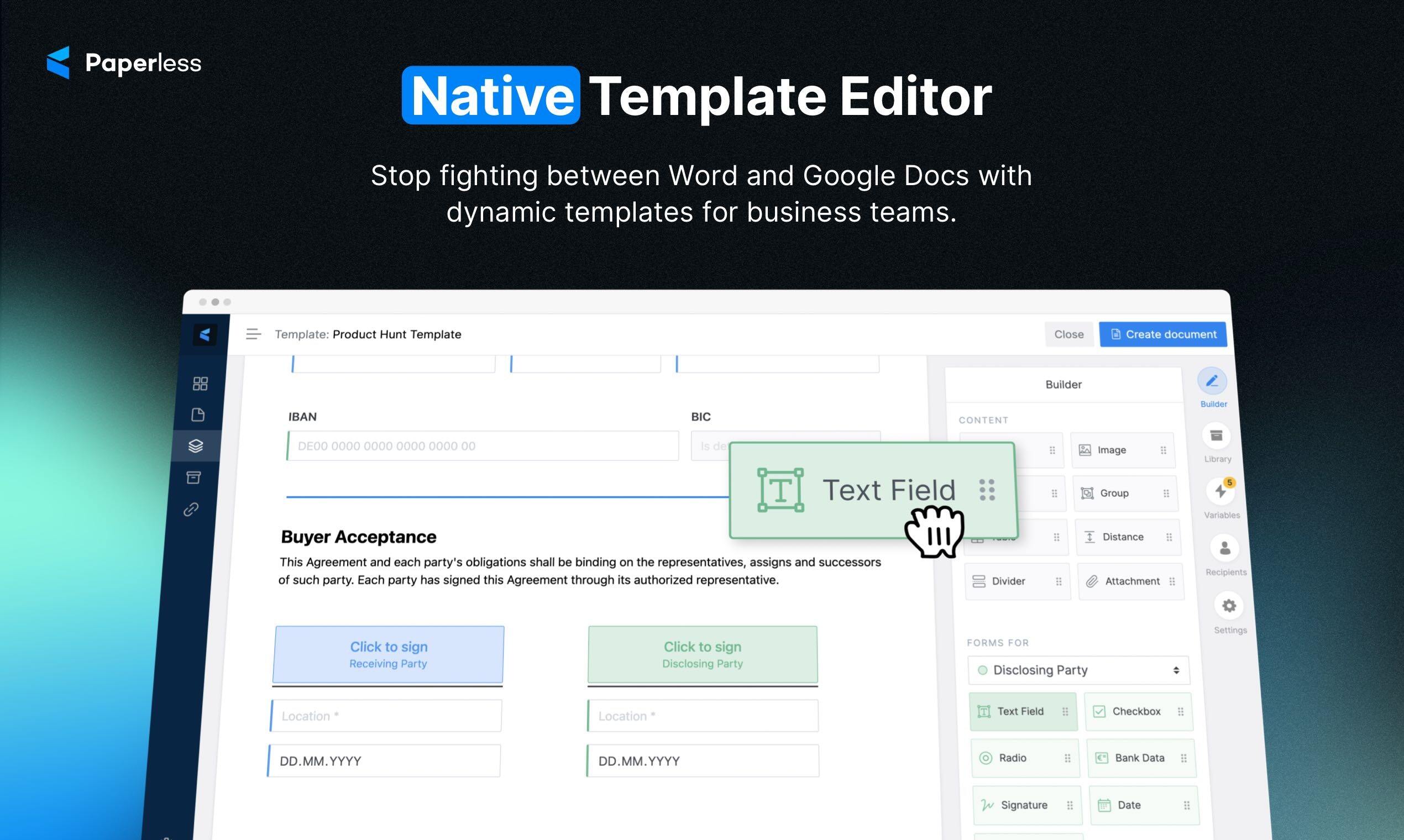Viewport: 1404px width, 840px height.
Task: Open the link chain icon in sidebar
Action: (191, 510)
